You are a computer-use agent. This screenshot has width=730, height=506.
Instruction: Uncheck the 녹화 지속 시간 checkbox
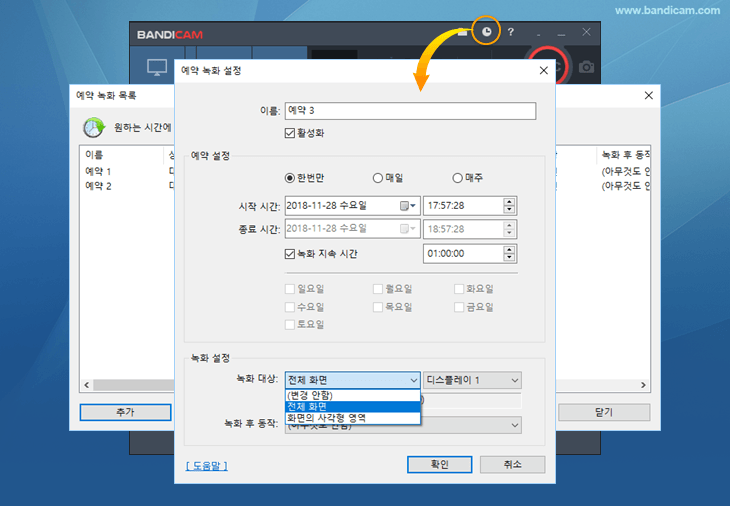[291, 254]
